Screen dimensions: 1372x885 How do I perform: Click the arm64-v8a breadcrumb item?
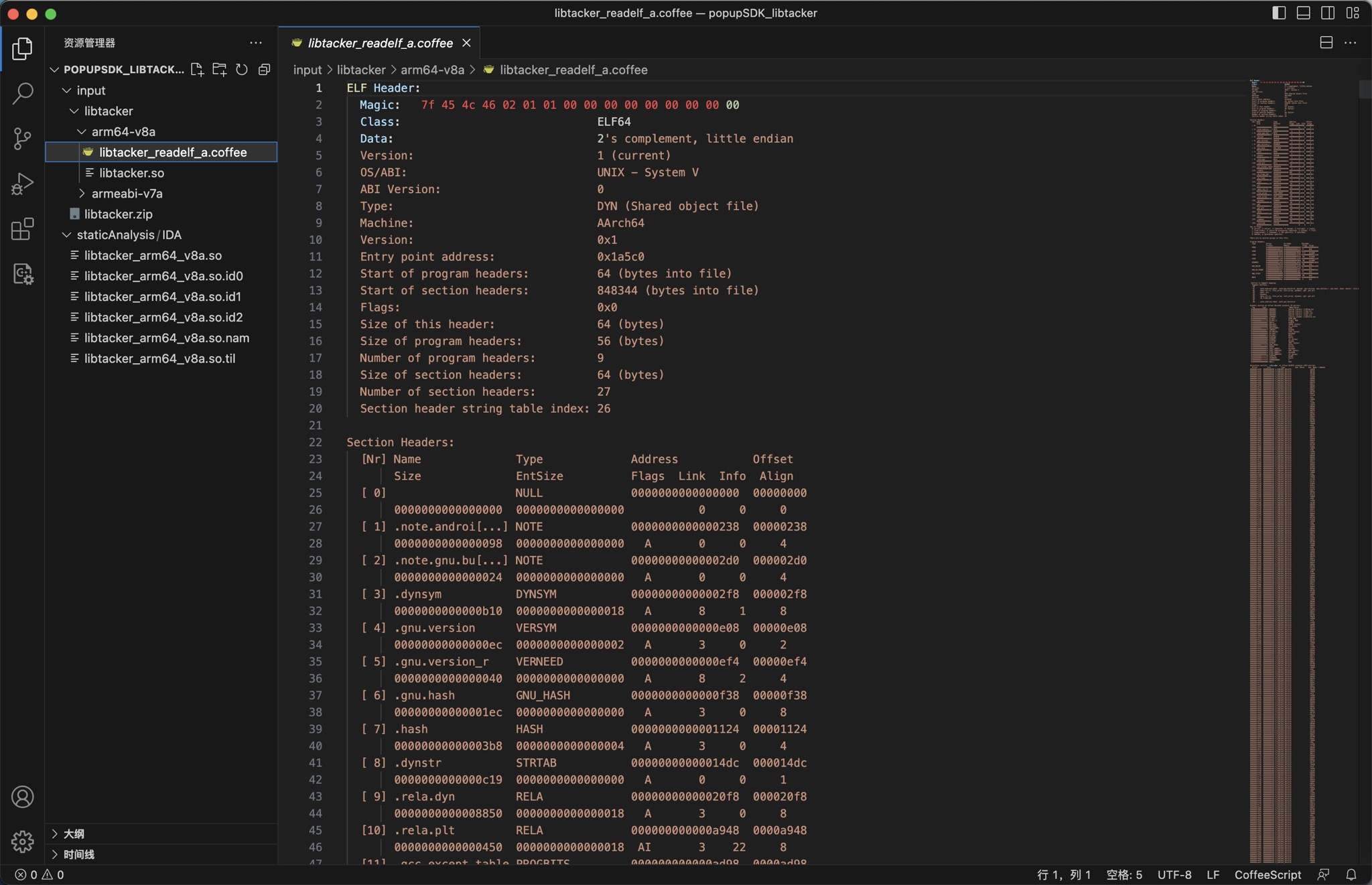432,70
